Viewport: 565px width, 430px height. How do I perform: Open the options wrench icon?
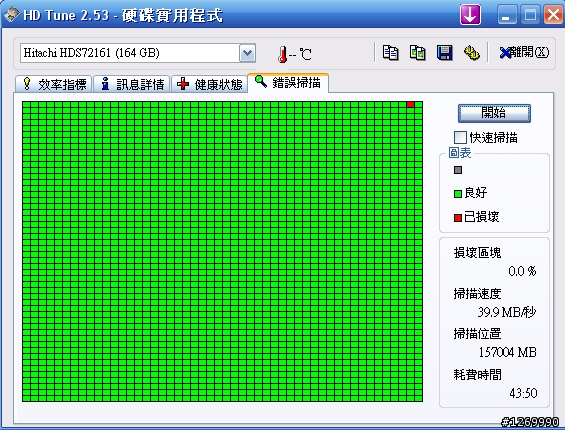point(472,53)
